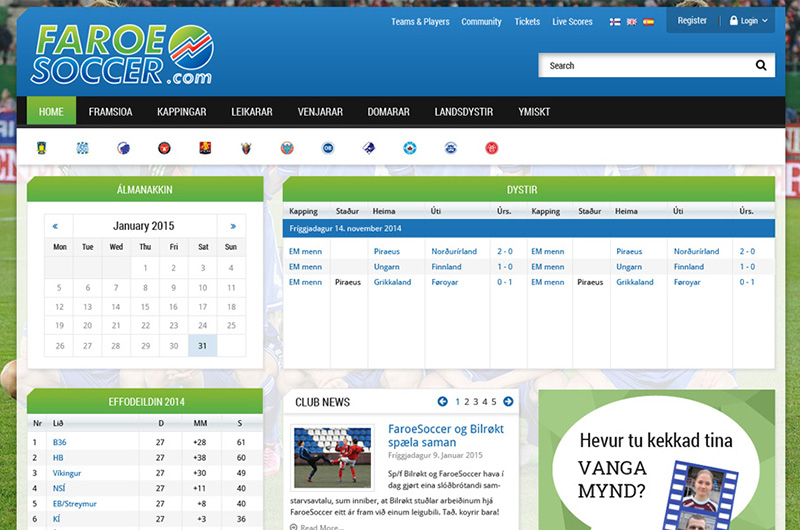Image resolution: width=800 pixels, height=530 pixels.
Task: Open the Community link
Action: point(481,22)
